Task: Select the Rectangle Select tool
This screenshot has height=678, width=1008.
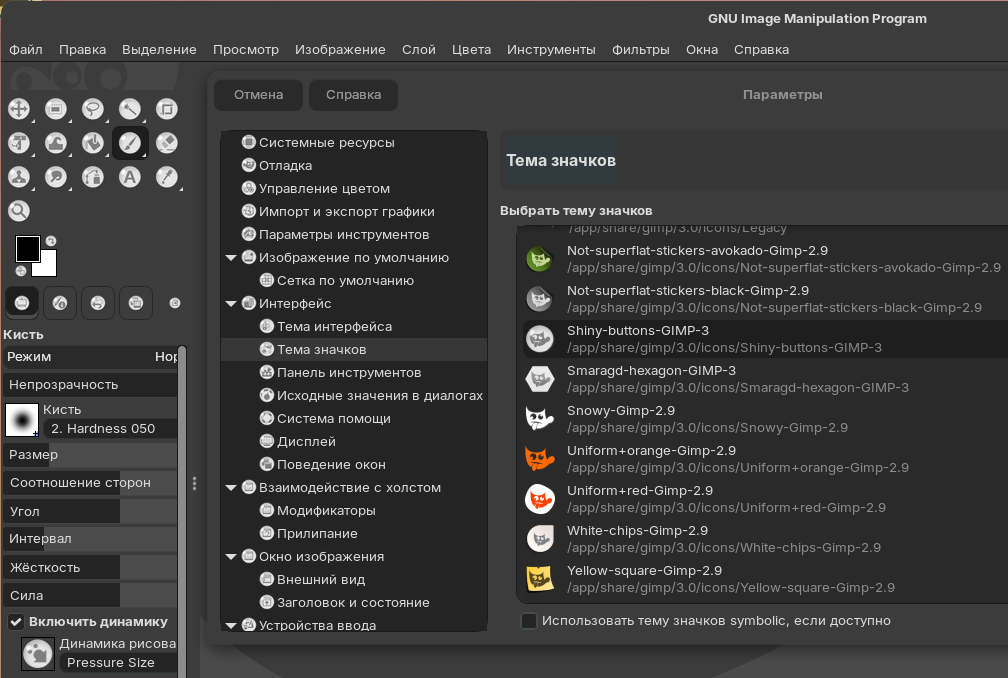Action: [56, 109]
